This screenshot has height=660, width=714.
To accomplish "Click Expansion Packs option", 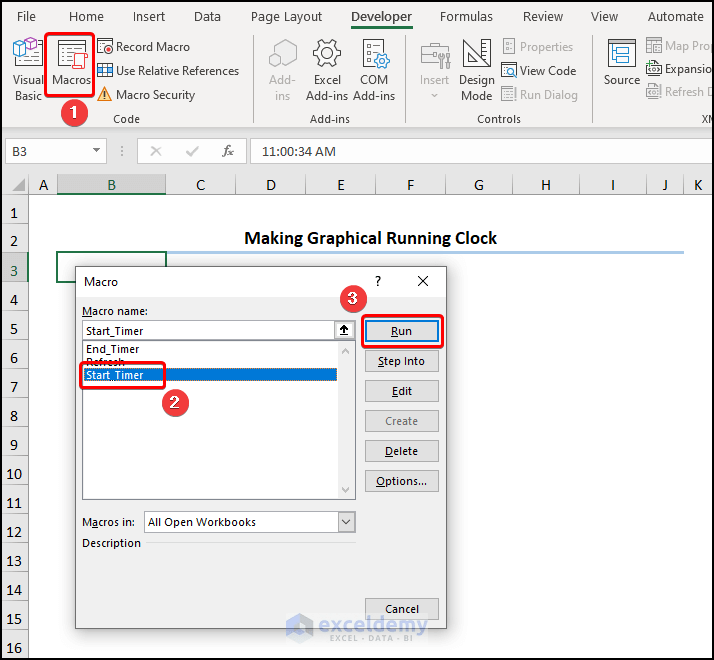I will (x=678, y=69).
